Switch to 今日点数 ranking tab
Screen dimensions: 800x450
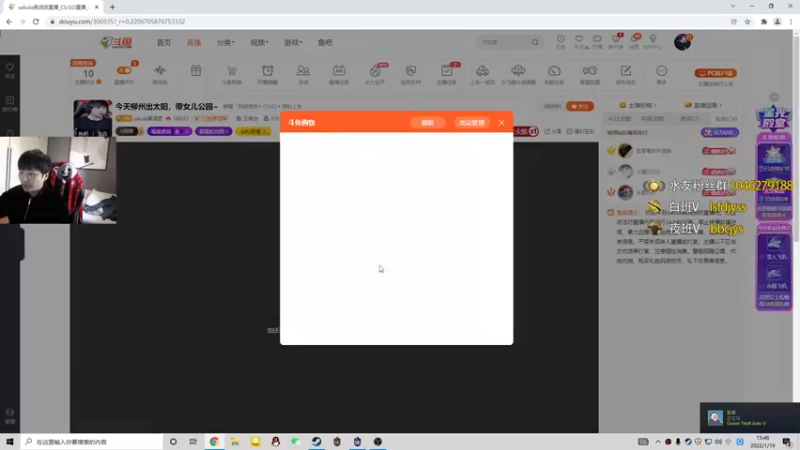[x=619, y=118]
